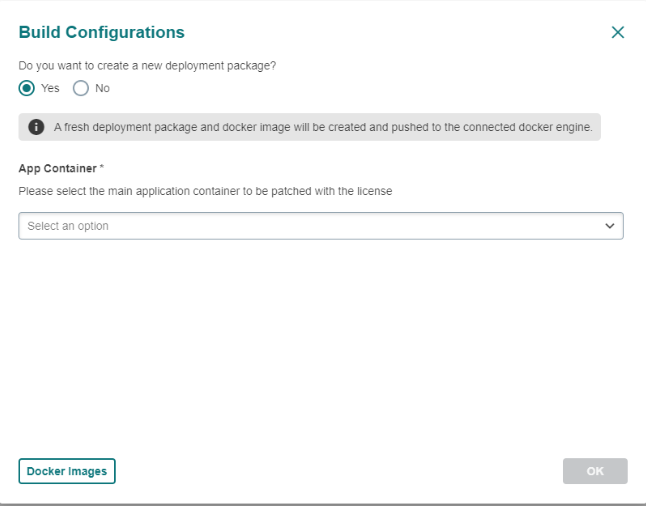Viewport: 646px width, 506px height.
Task: Select the Yes radio button
Action: coord(27,88)
